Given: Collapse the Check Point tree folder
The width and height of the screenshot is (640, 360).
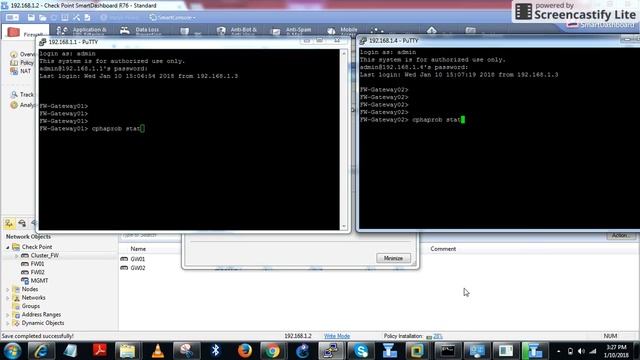Looking at the screenshot, I should (x=7, y=247).
